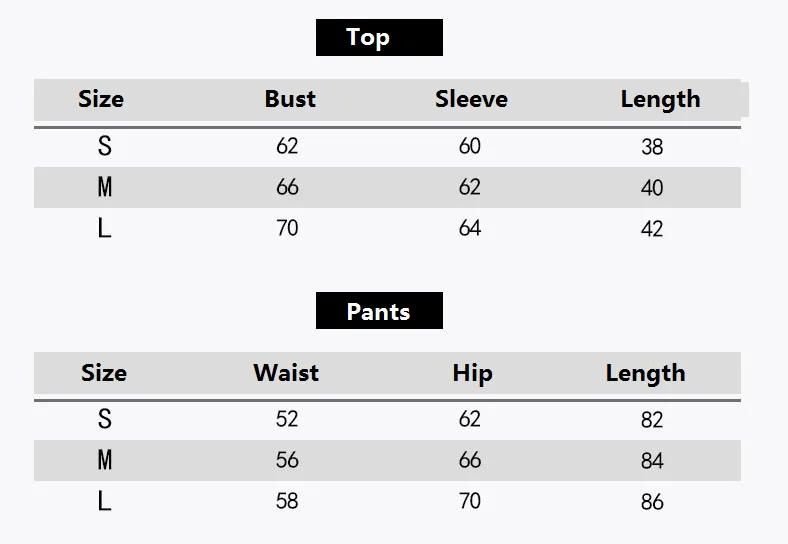Viewport: 788px width, 544px height.
Task: Select size S in Pants table
Action: [105, 419]
